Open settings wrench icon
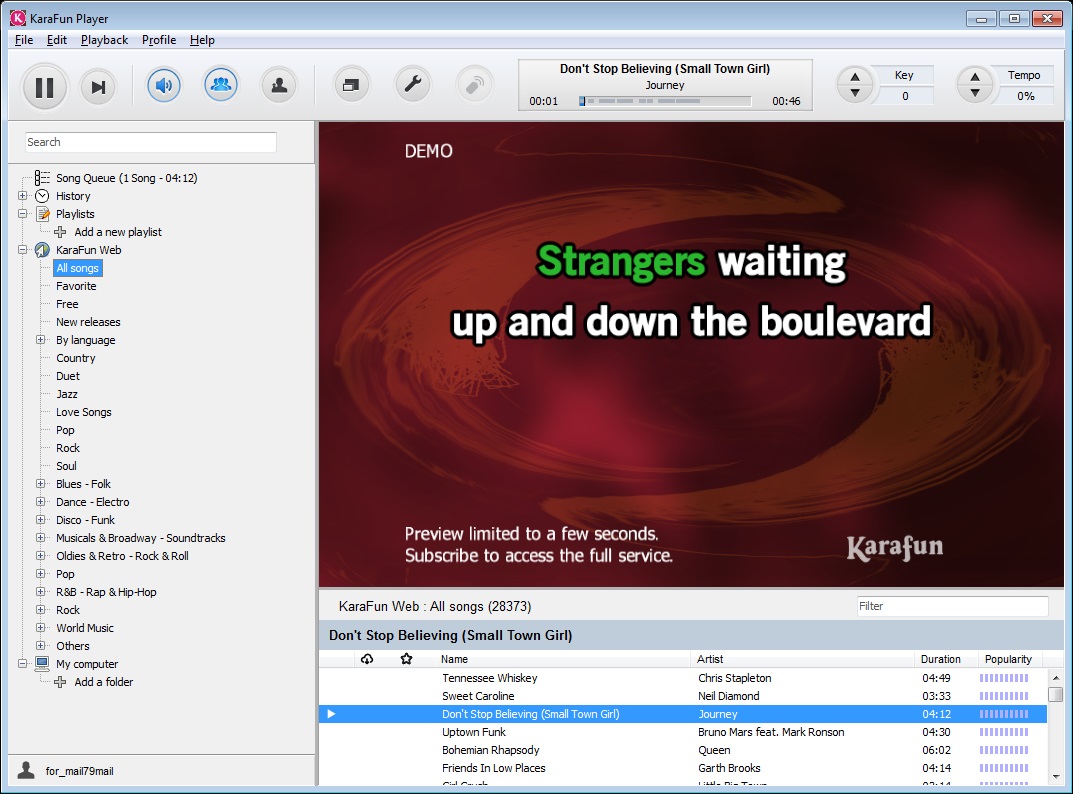 point(413,86)
